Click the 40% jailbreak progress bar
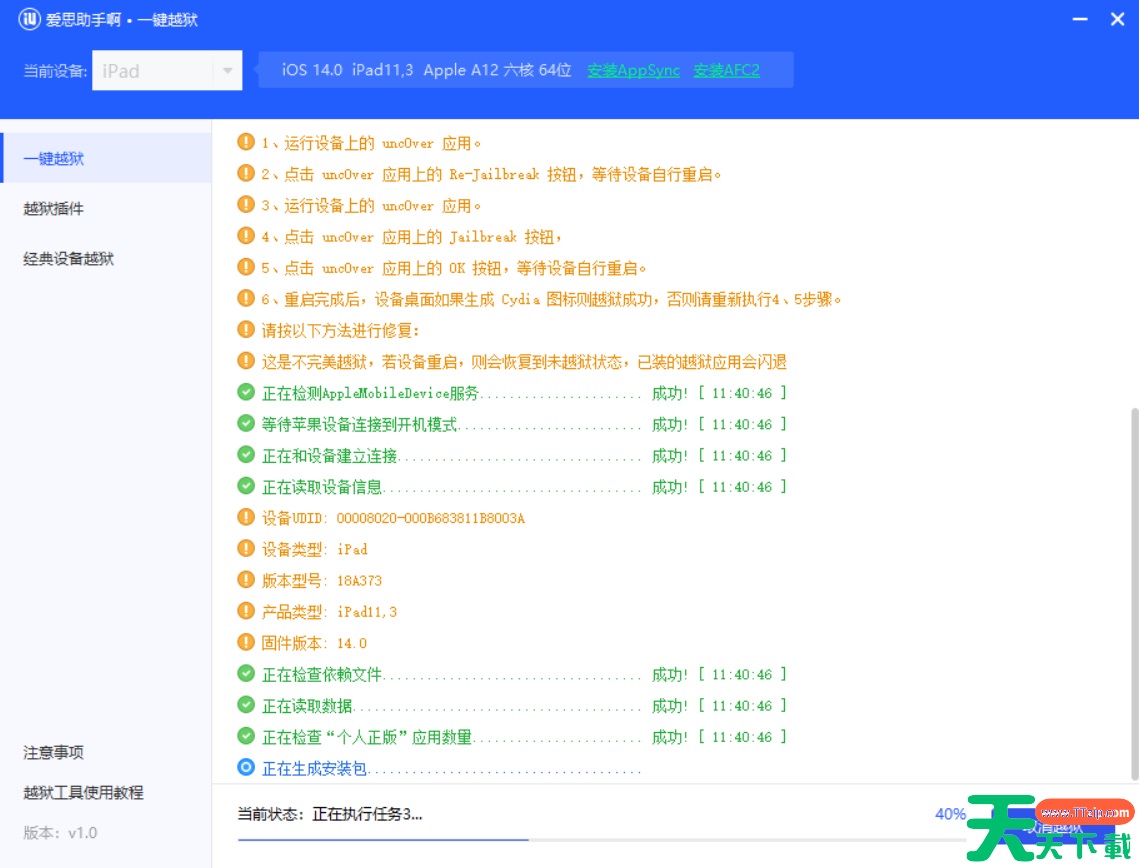Viewport: 1139px width, 868px height. 600,840
